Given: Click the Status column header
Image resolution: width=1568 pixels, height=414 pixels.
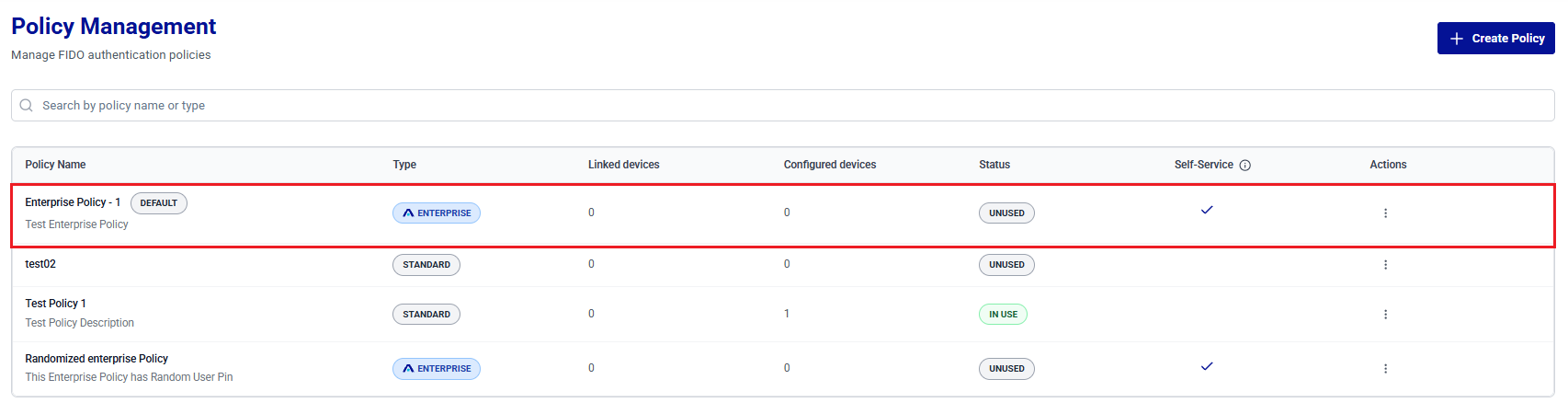Looking at the screenshot, I should (x=994, y=165).
